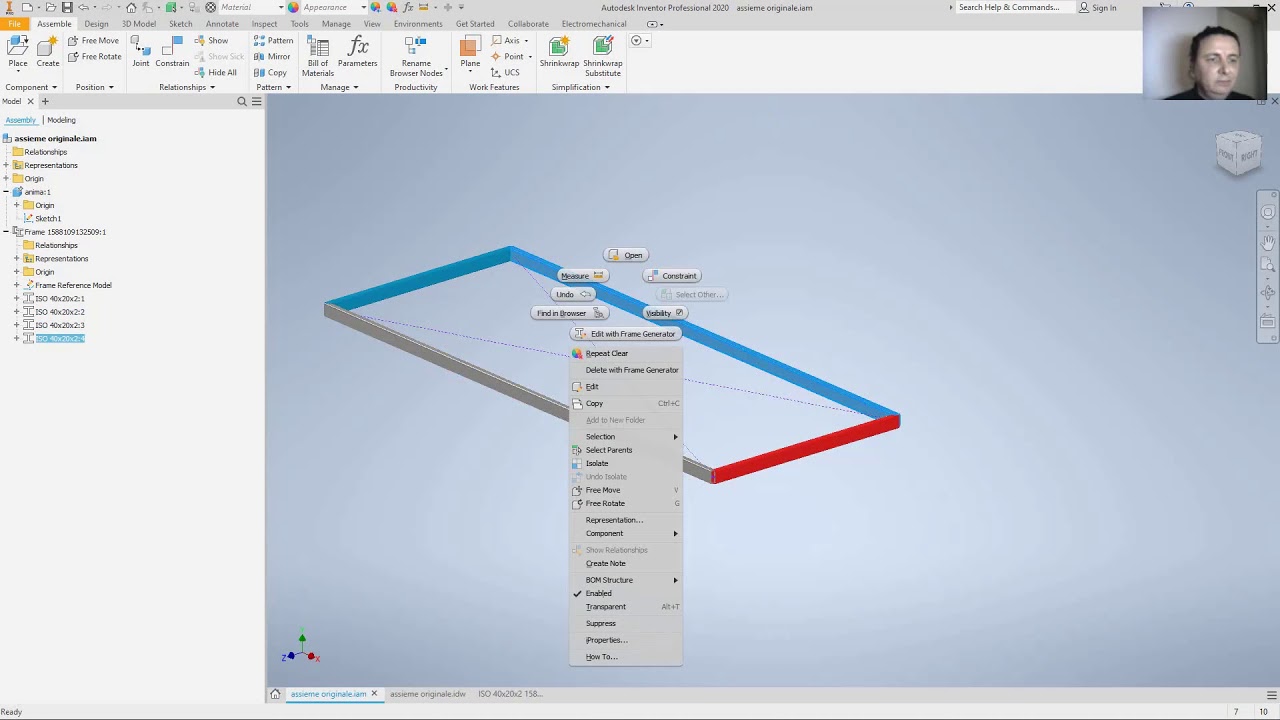Add a new browser panel with plus
This screenshot has width=1280, height=720.
[x=44, y=101]
